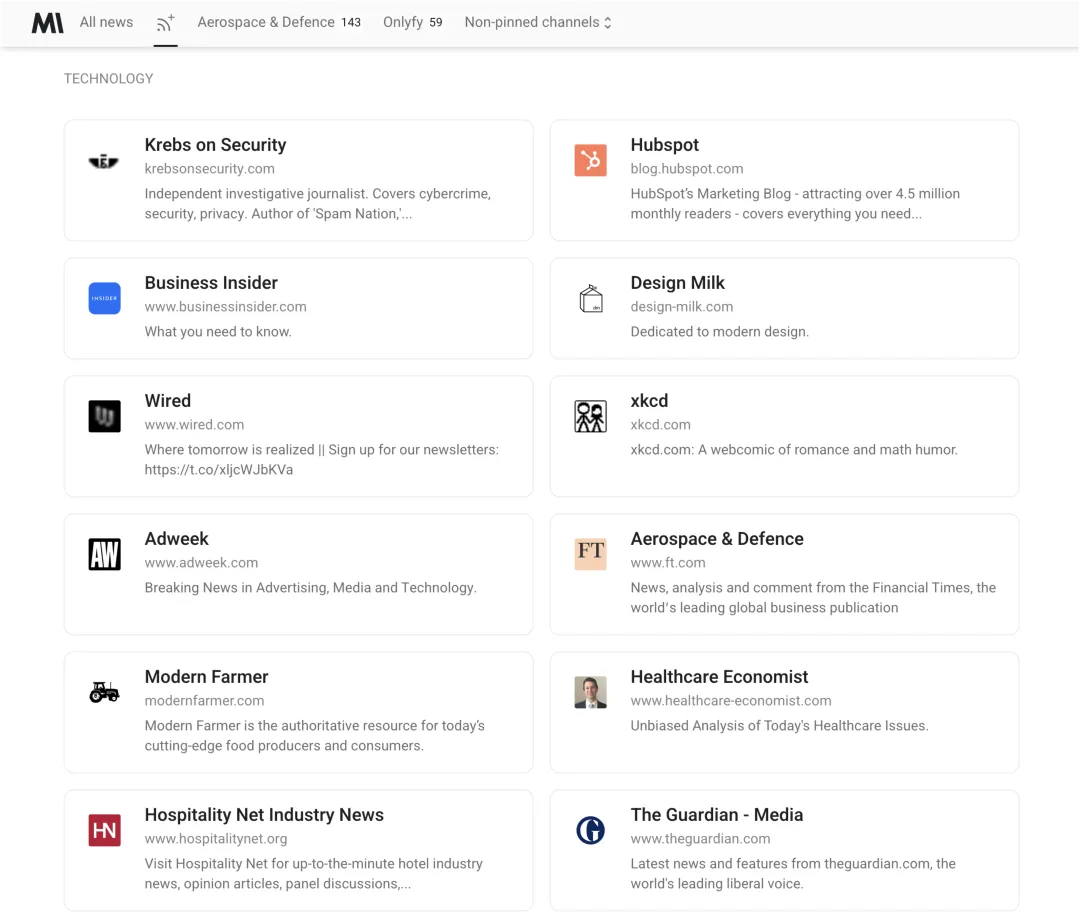Click blog.hubspot.com URL text
This screenshot has width=1079, height=920.
click(687, 169)
